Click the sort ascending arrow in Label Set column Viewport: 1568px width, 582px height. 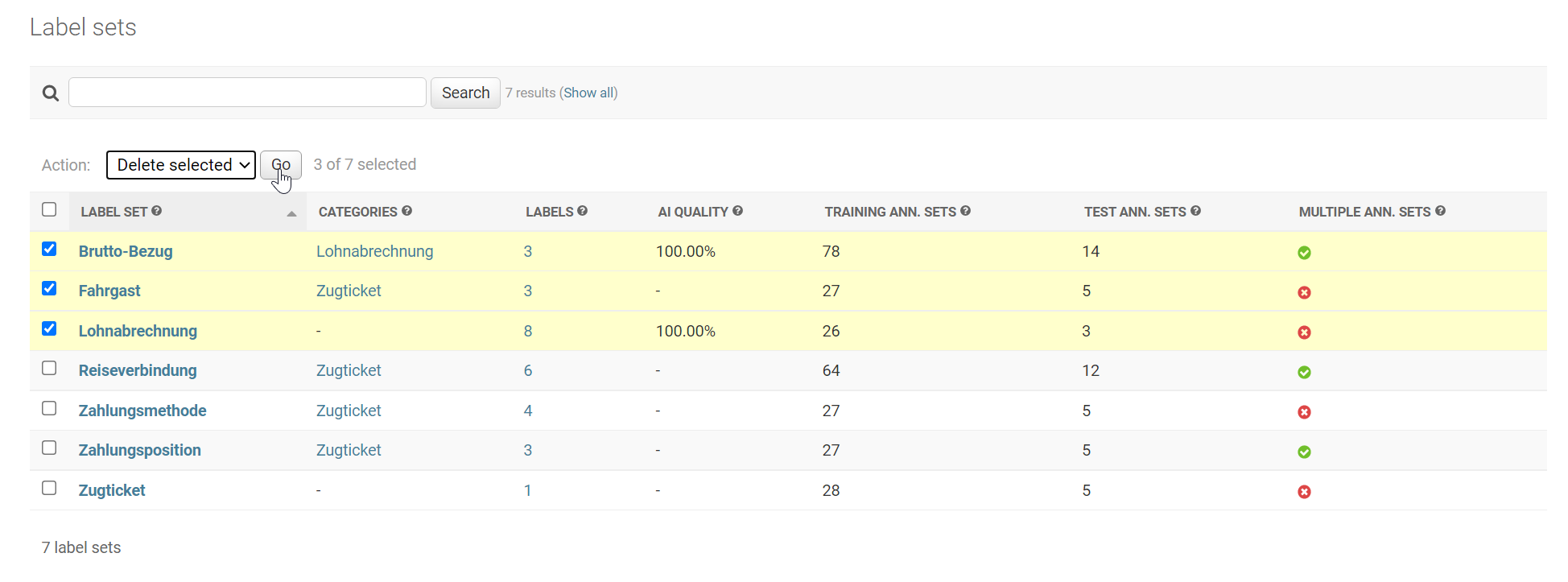(x=291, y=213)
